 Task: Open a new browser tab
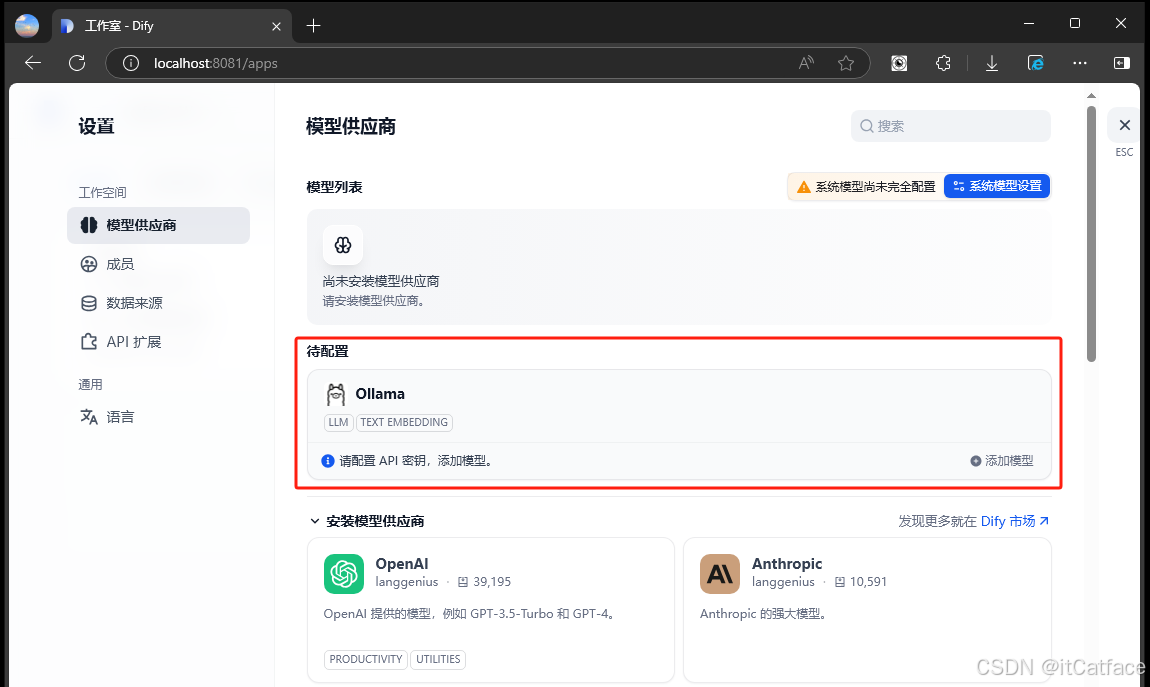(x=313, y=26)
